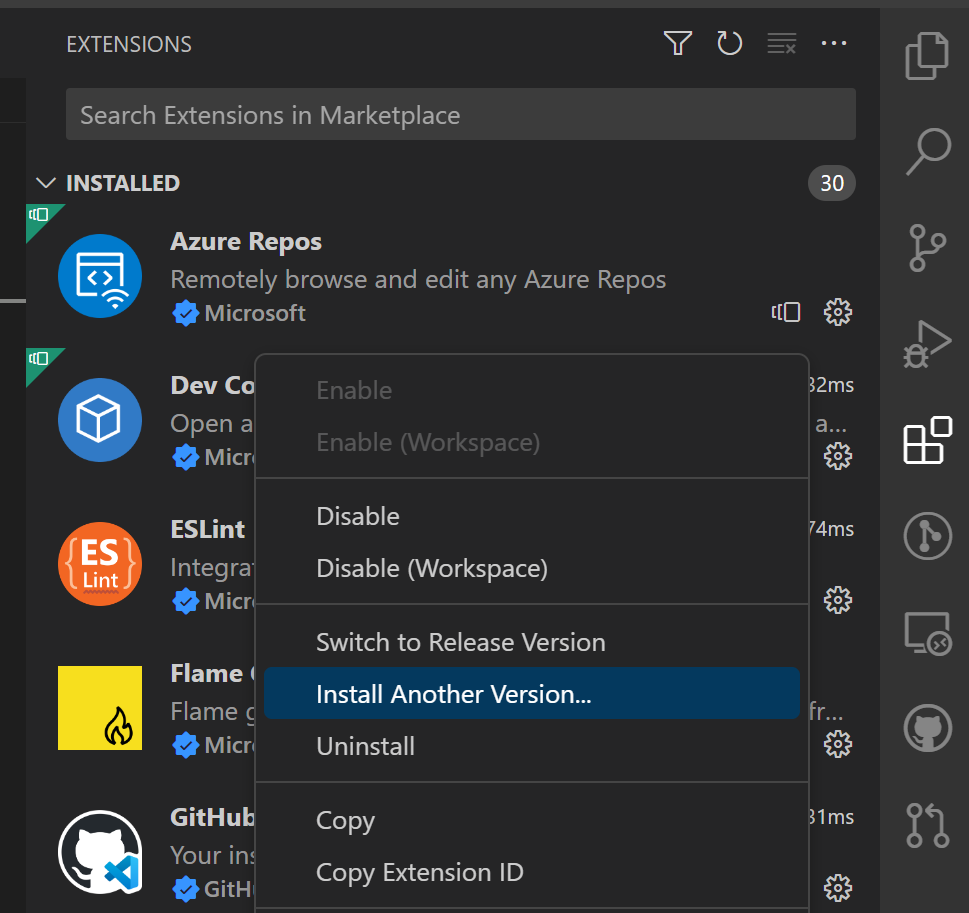Screen dimensions: 969x913
Task: Open the Search view
Action: coord(927,151)
